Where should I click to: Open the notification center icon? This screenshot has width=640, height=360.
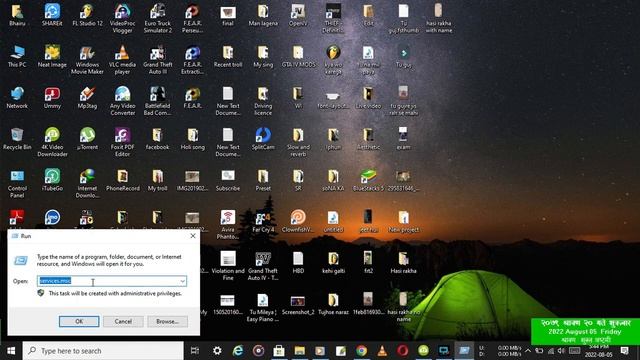tap(624, 351)
